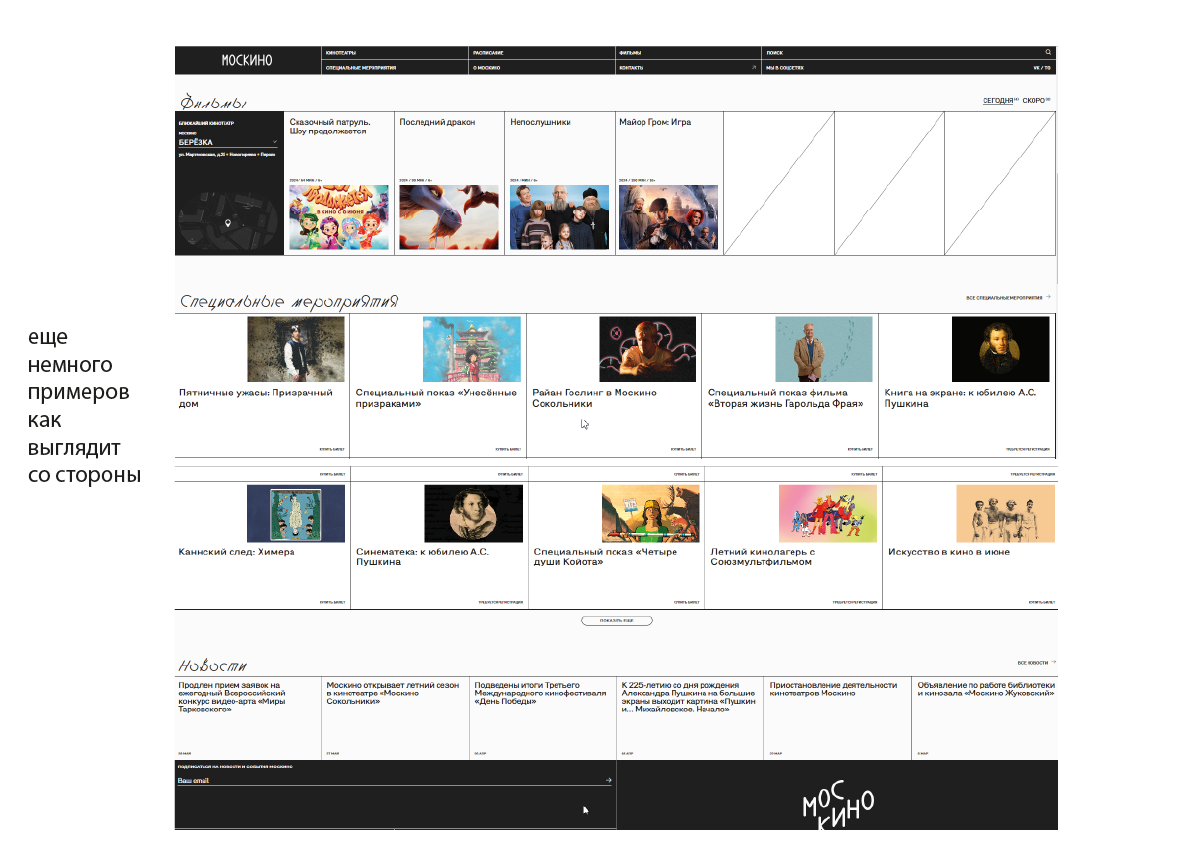1191x843 pixels.
Task: Open the Все специальные мероприятия link
Action: click(x=1008, y=298)
